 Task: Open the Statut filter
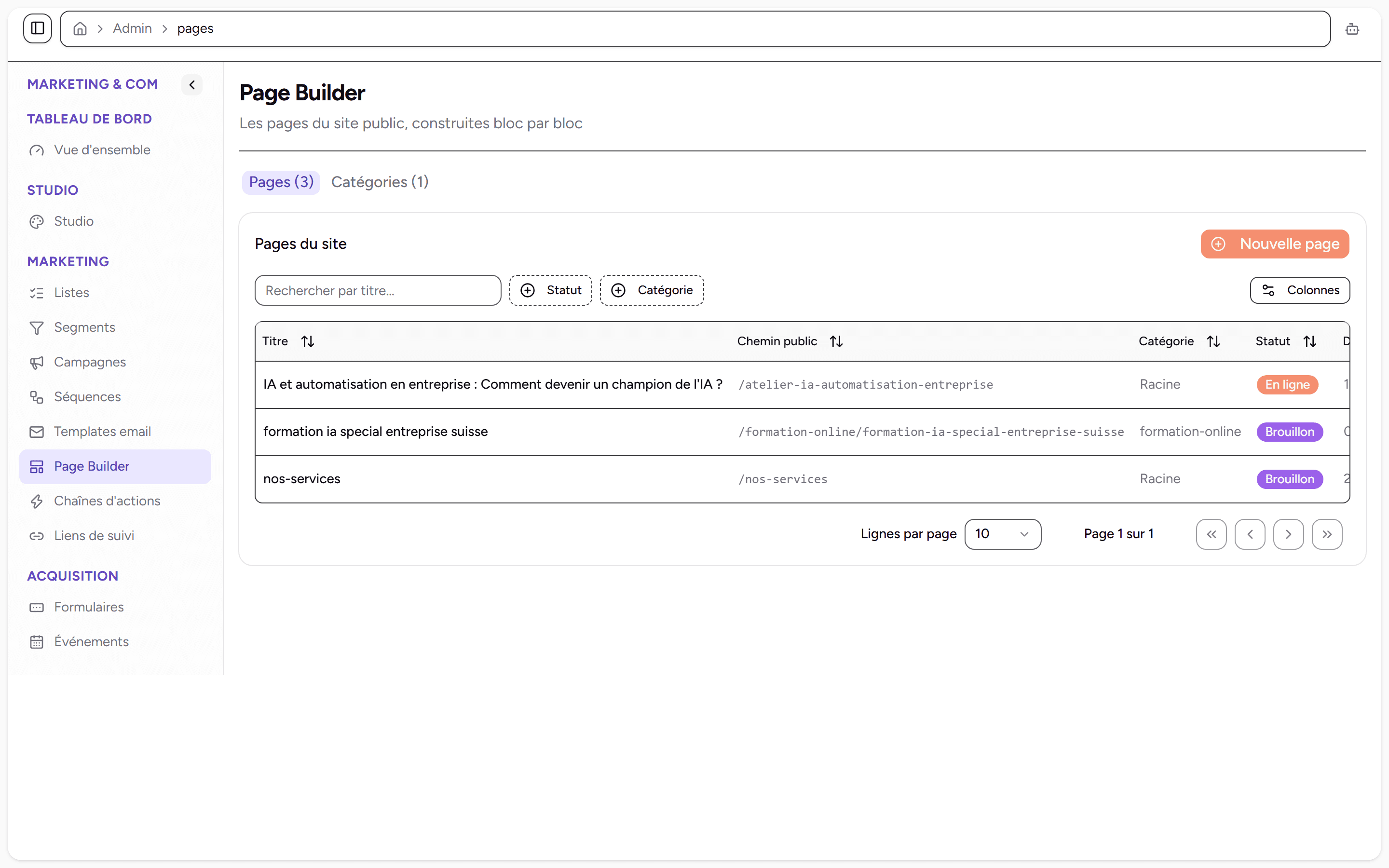pyautogui.click(x=550, y=290)
